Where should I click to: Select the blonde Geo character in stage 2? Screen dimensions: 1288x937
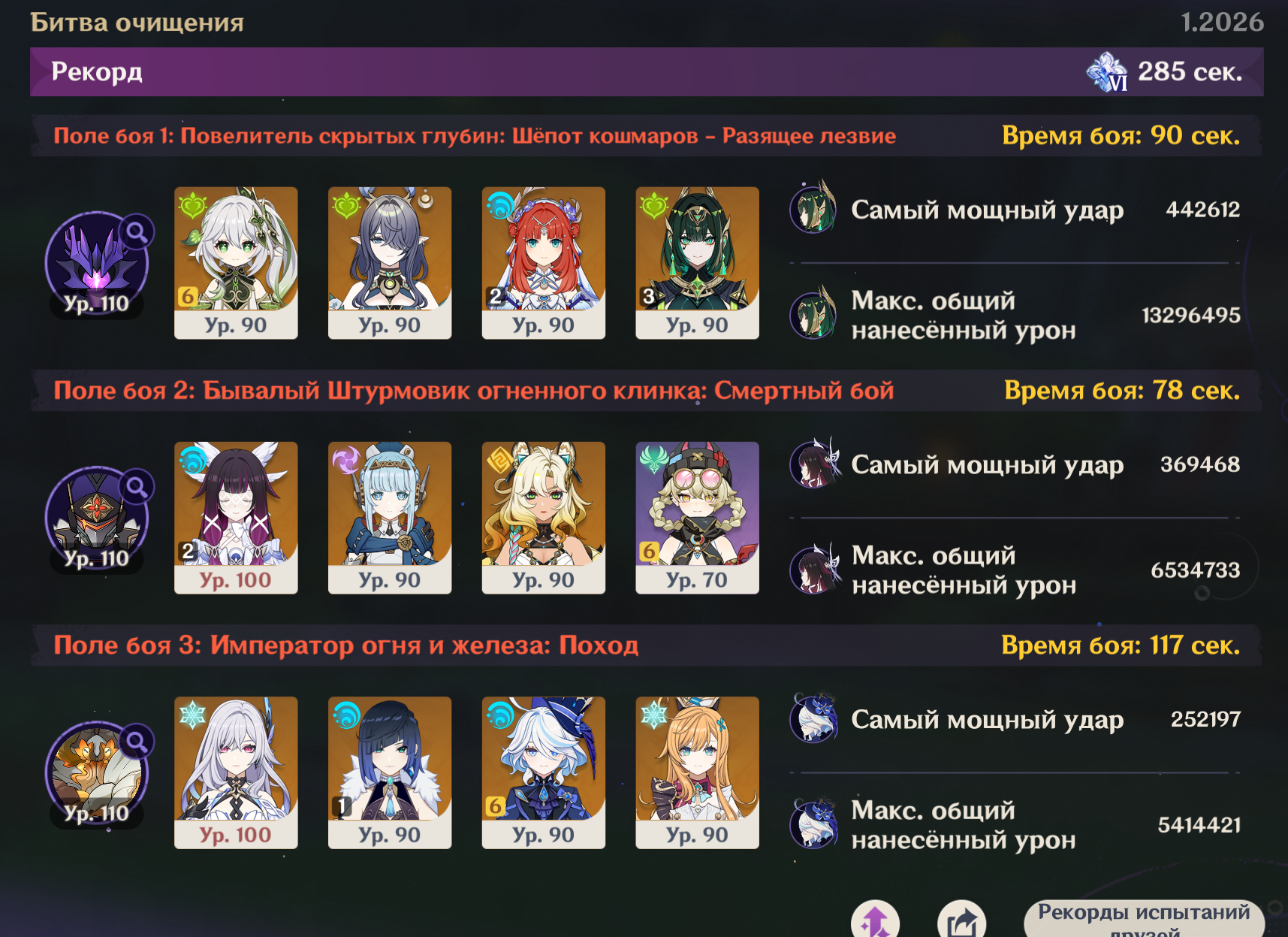coord(543,518)
